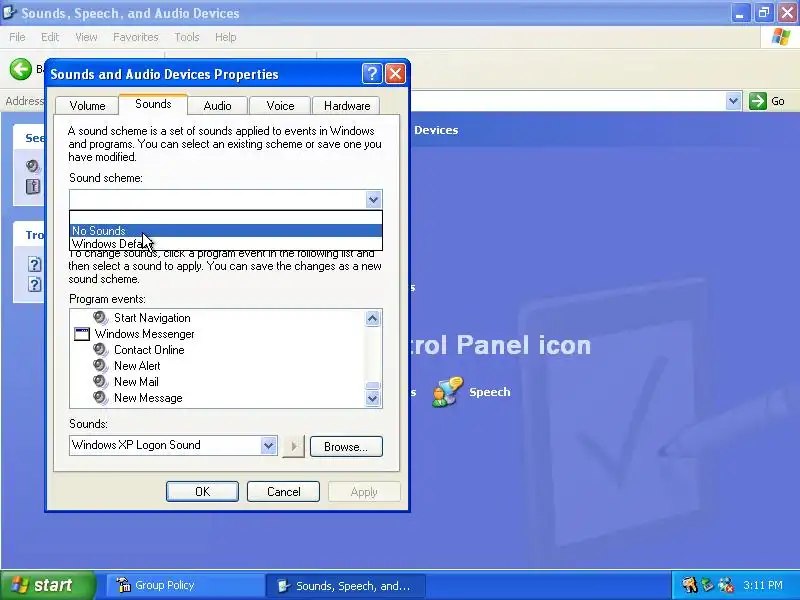
Task: Click Sounds, Speech, and... taskbar button
Action: [x=345, y=585]
